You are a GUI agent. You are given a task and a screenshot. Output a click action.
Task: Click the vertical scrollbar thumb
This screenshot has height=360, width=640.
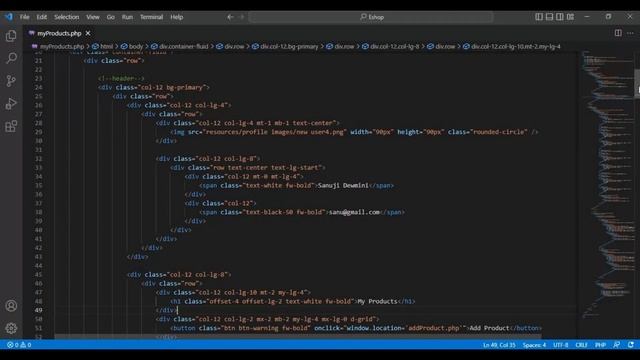(637, 84)
